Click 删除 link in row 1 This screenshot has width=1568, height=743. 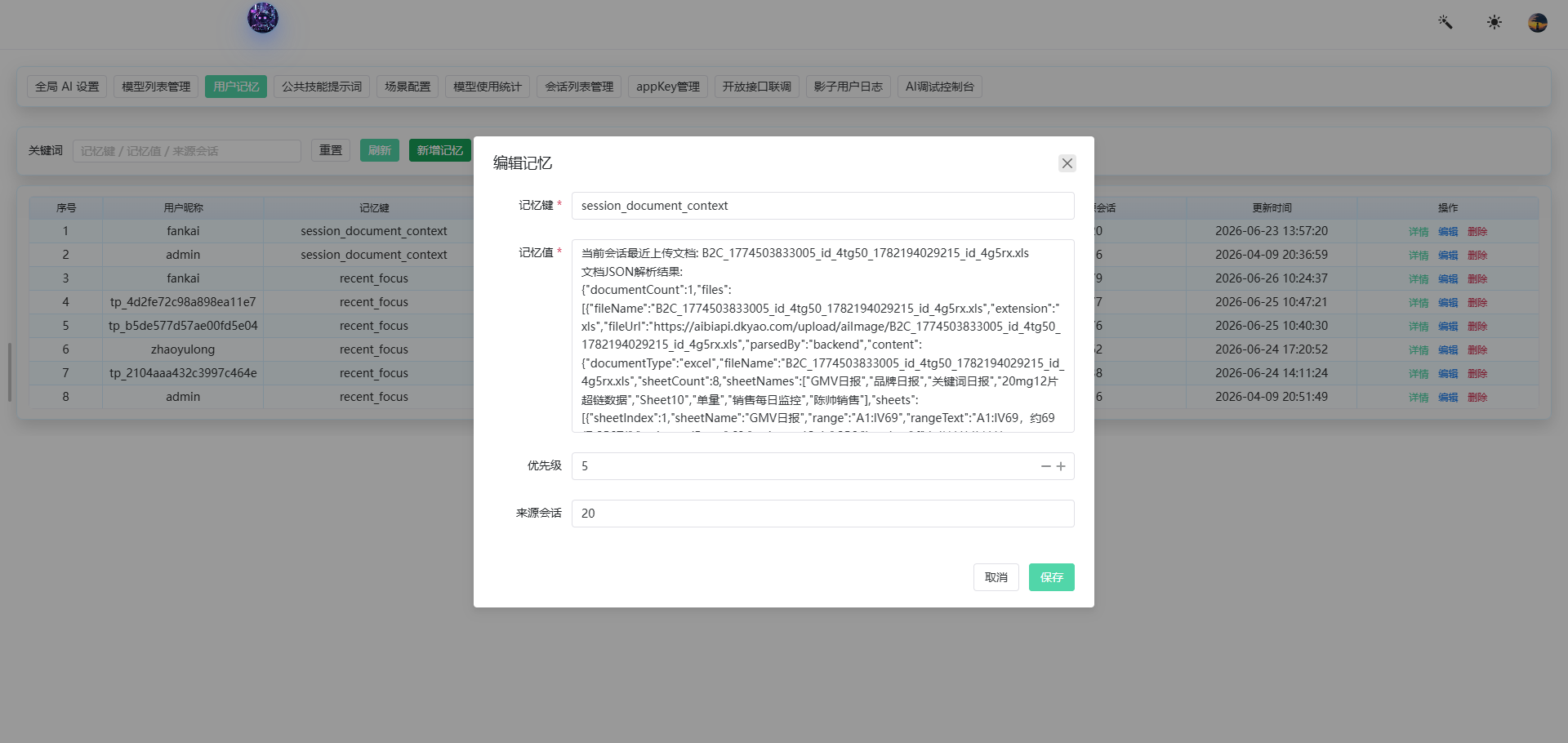click(1477, 232)
